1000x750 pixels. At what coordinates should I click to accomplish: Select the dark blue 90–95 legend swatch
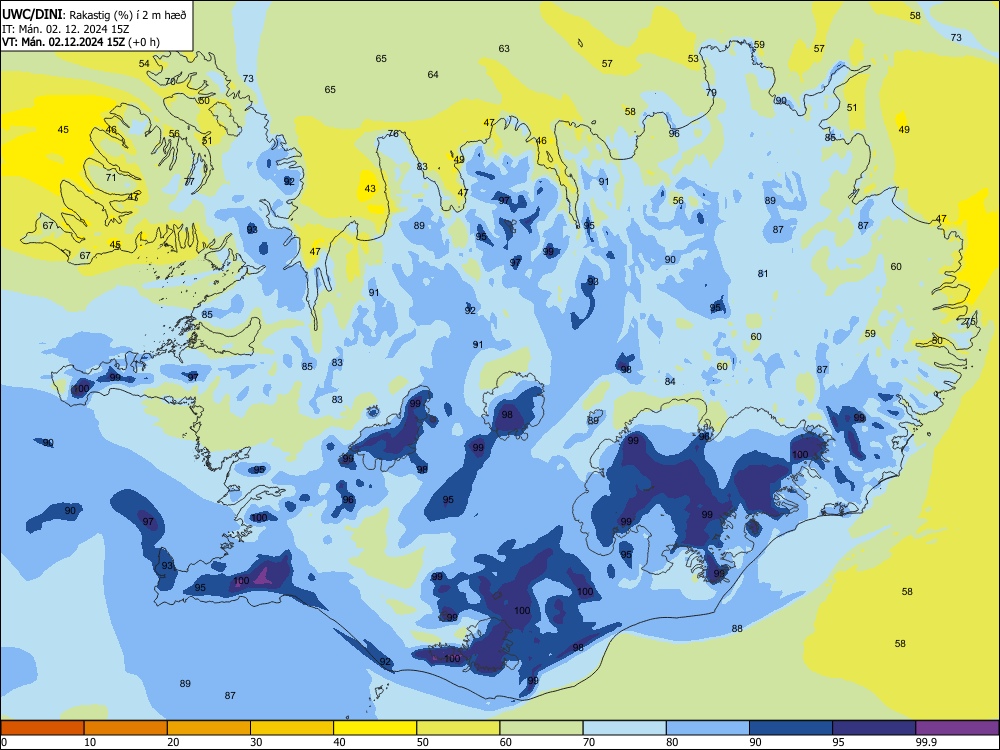pyautogui.click(x=791, y=728)
